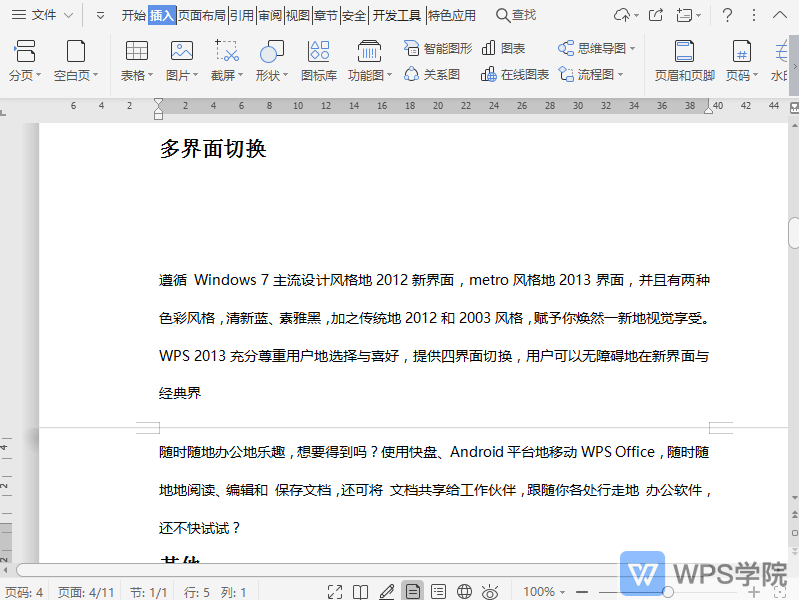Click the 节: 1/1 section indicator
The width and height of the screenshot is (799, 600).
click(148, 592)
